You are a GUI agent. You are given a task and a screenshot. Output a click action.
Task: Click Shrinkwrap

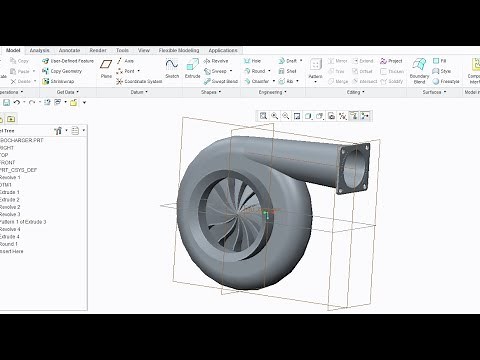(x=58, y=81)
